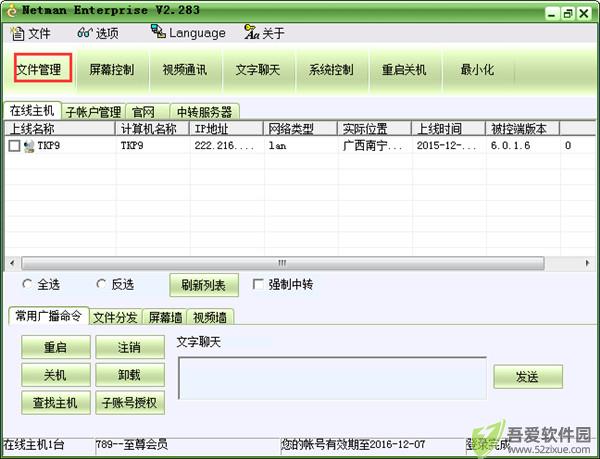Click the horizontal scrollbar left arrow

pos(12,263)
